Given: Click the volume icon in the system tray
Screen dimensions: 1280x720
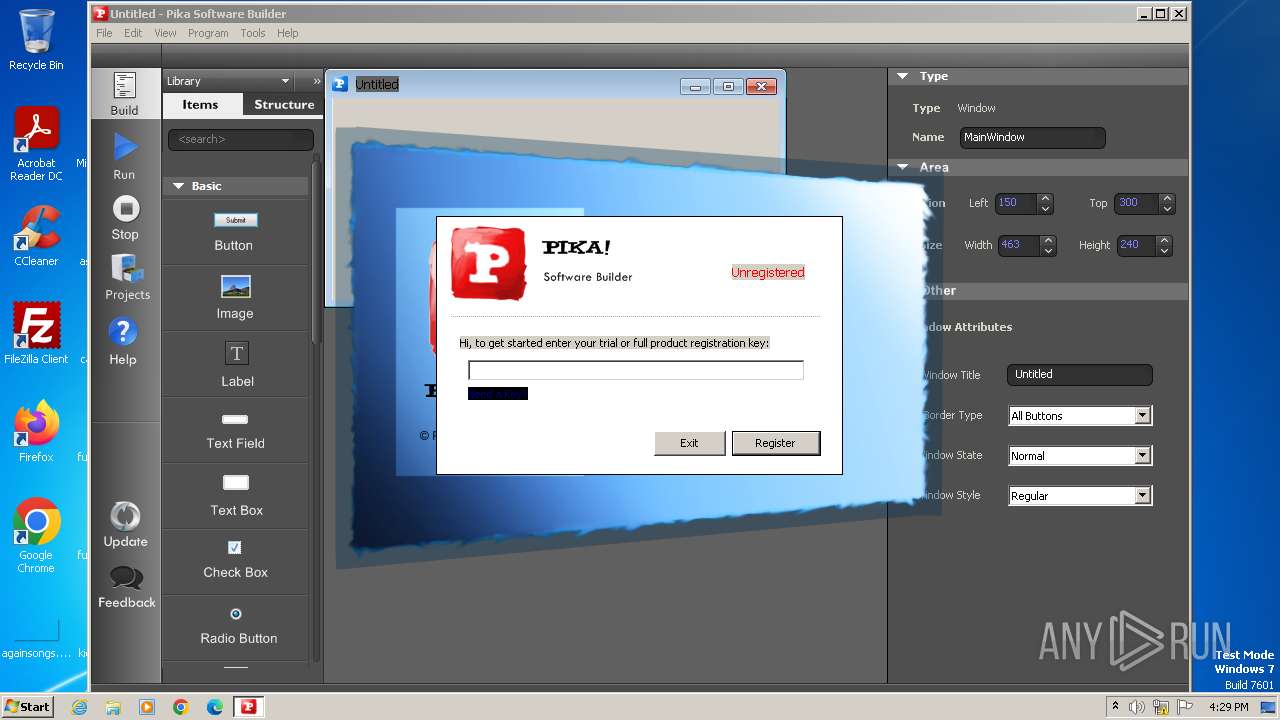Looking at the screenshot, I should pos(1137,707).
